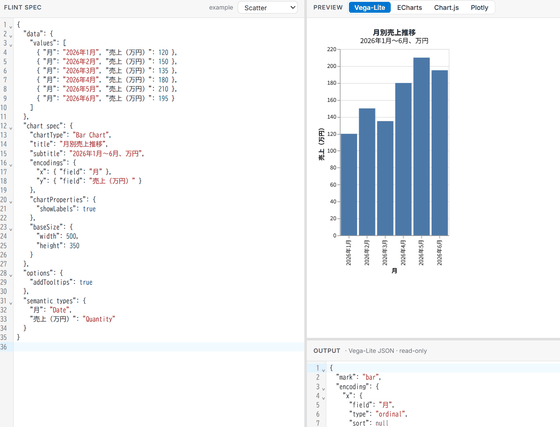Collapse the "options" fold arrow
This screenshot has height=427, width=560.
[11, 275]
